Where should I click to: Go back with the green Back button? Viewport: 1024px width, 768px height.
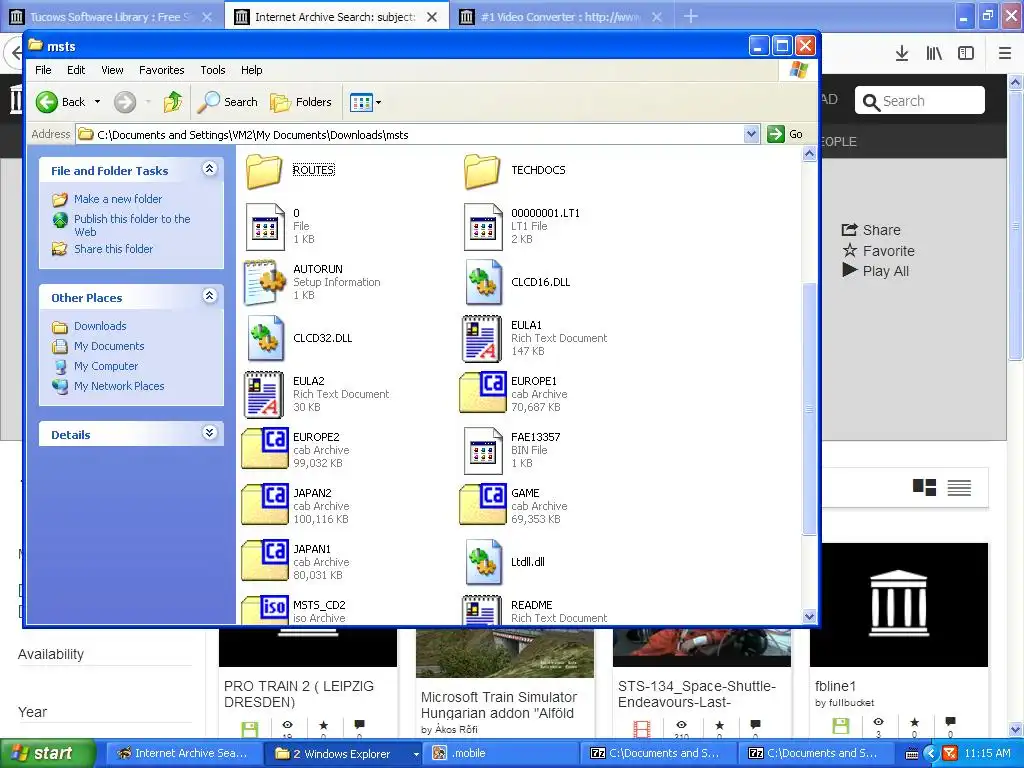[x=60, y=102]
